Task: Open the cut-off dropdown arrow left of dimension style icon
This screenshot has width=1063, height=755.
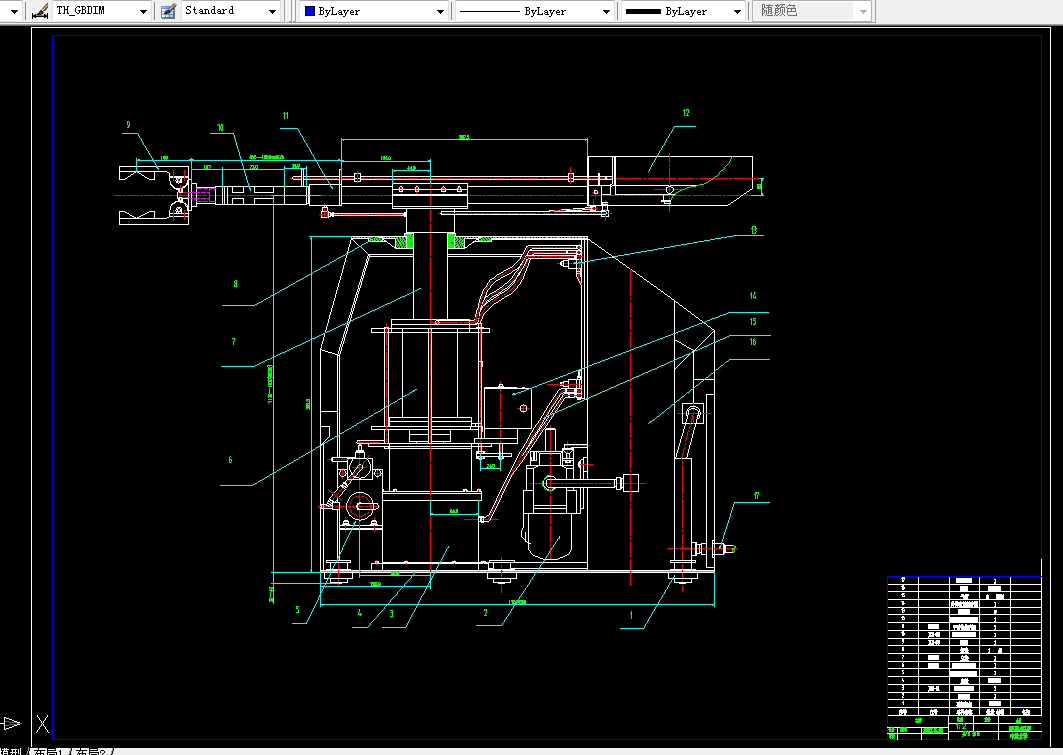Action: point(14,12)
